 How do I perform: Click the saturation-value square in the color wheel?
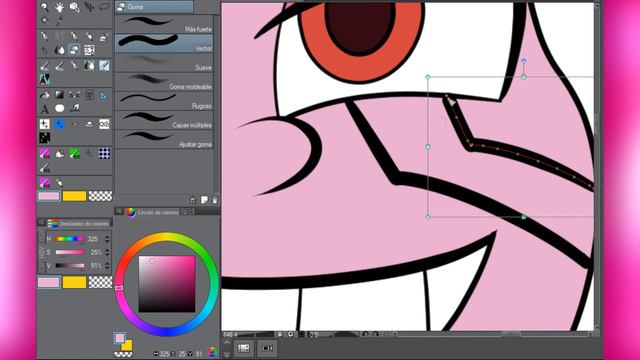pyautogui.click(x=167, y=284)
